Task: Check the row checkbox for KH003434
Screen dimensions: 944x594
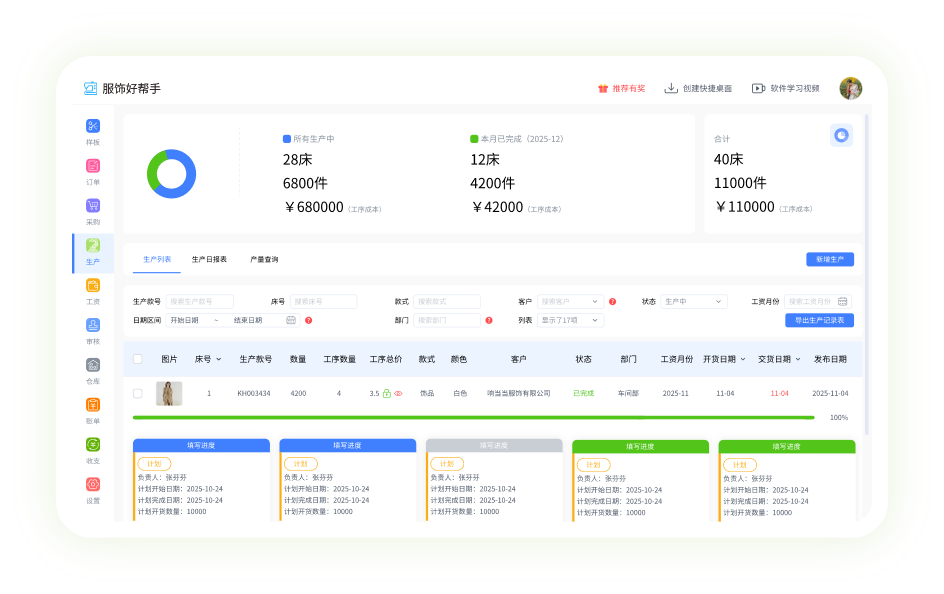Action: [x=138, y=394]
